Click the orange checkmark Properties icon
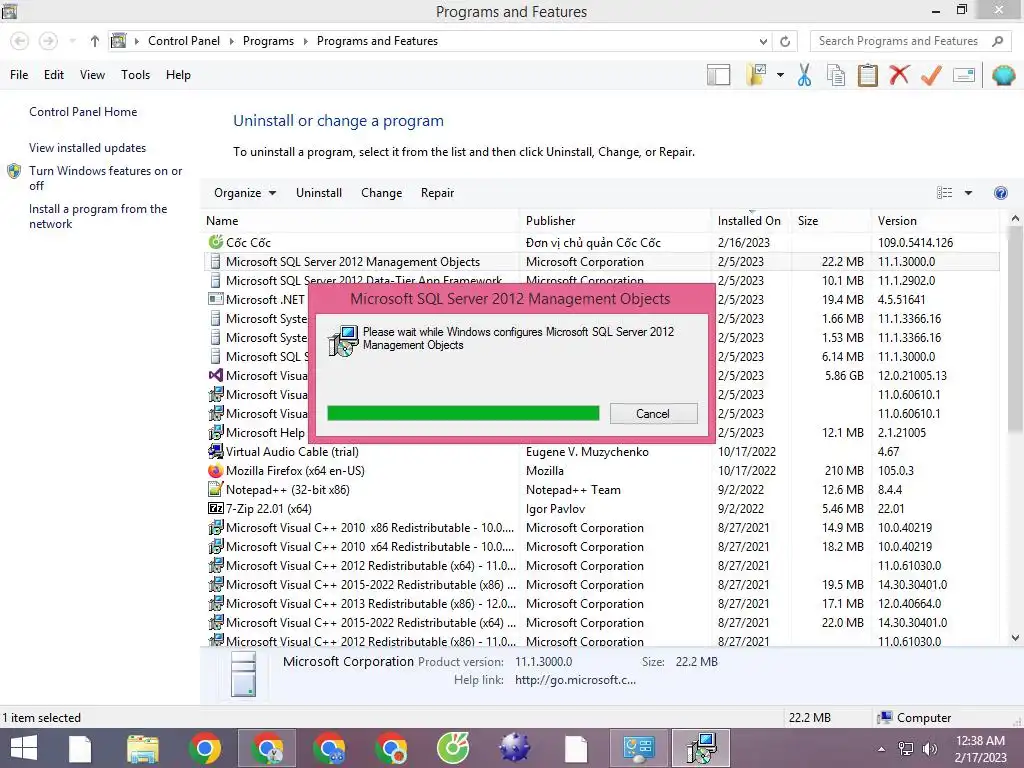The image size is (1024, 768). [x=931, y=75]
